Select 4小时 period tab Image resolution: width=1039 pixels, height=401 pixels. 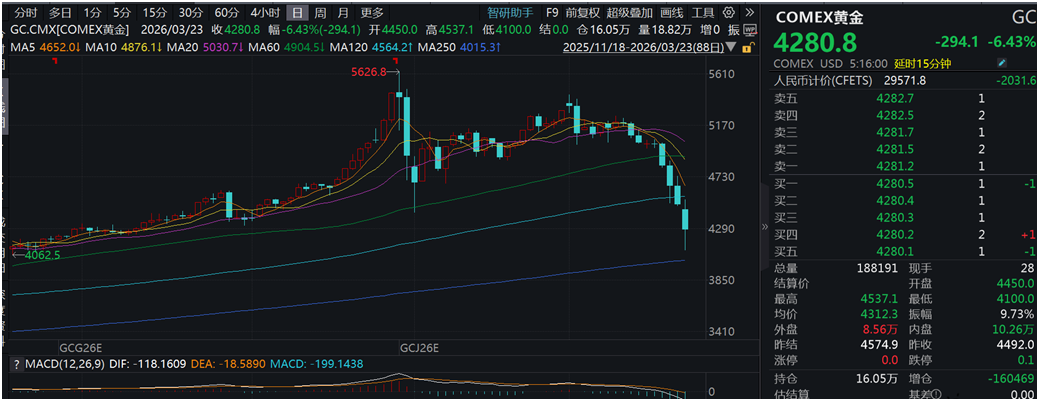pyautogui.click(x=265, y=13)
